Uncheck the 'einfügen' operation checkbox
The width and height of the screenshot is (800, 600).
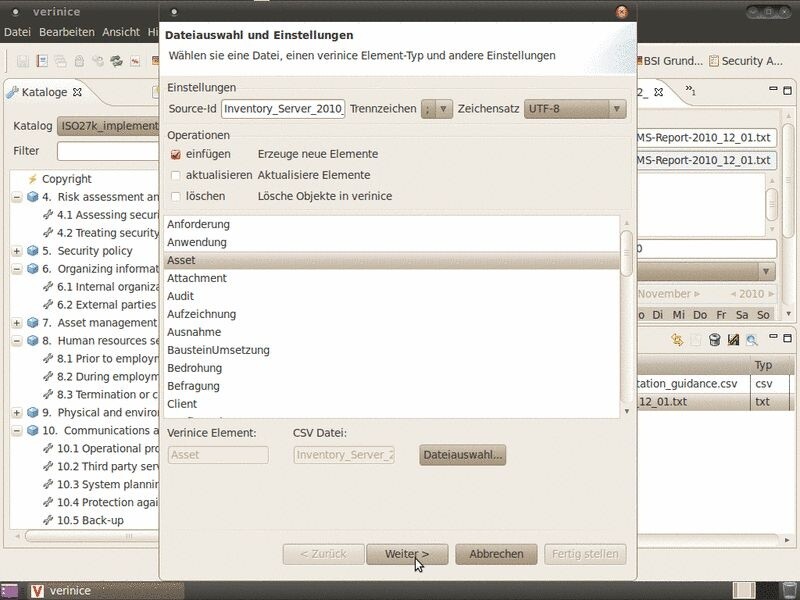[x=176, y=154]
